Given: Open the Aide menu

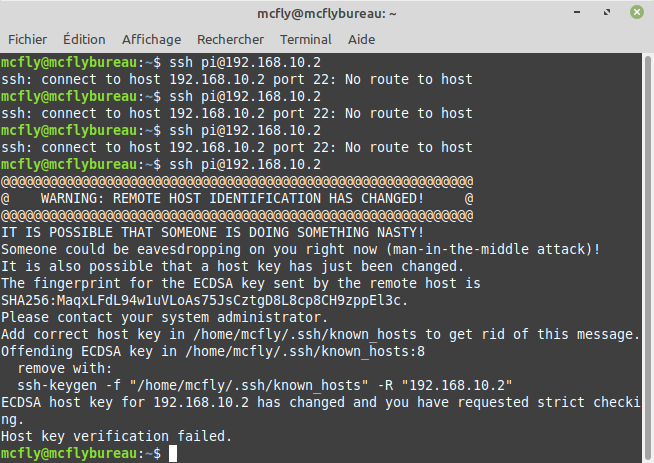Looking at the screenshot, I should [361, 40].
